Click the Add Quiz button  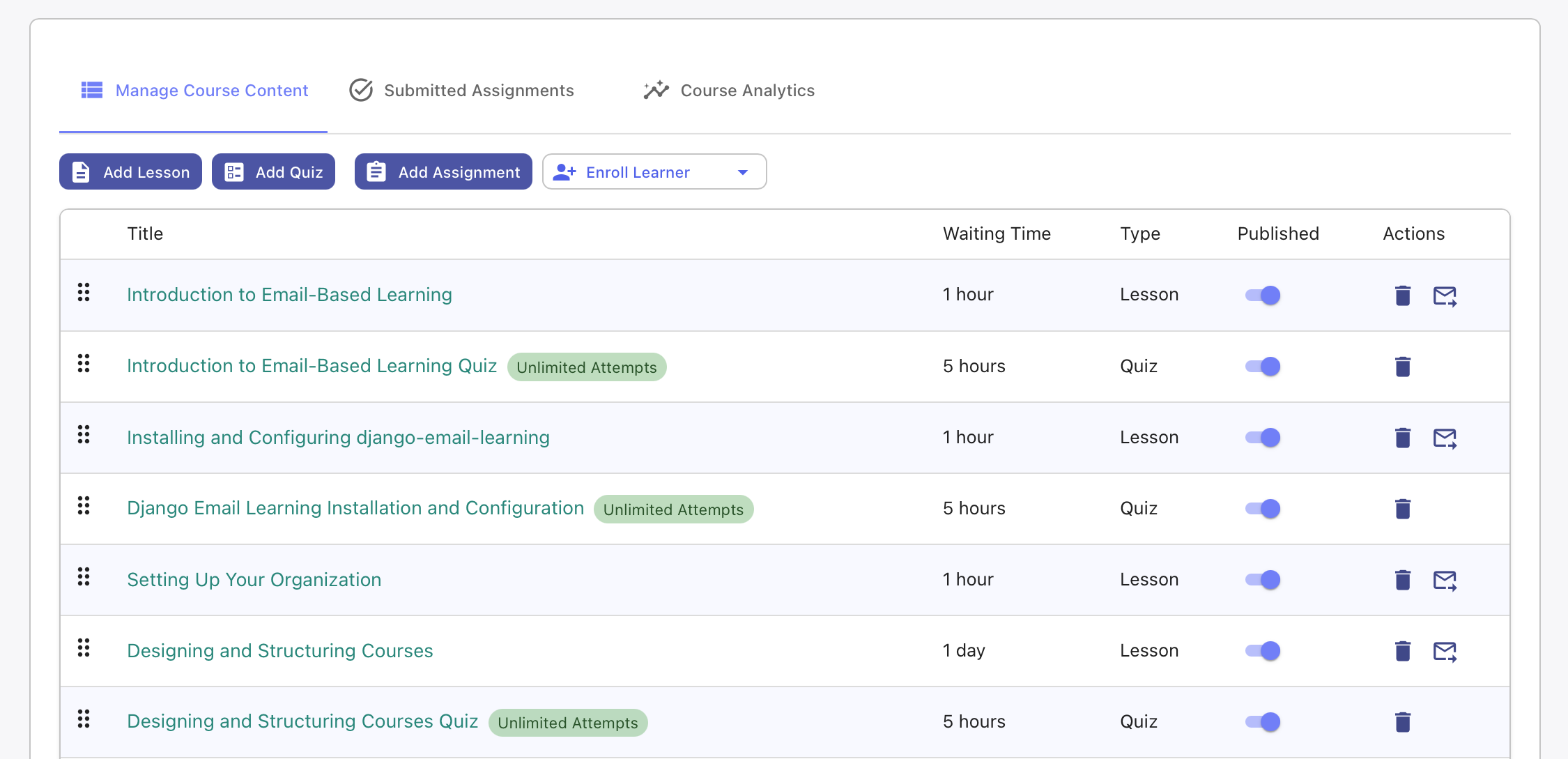(273, 172)
